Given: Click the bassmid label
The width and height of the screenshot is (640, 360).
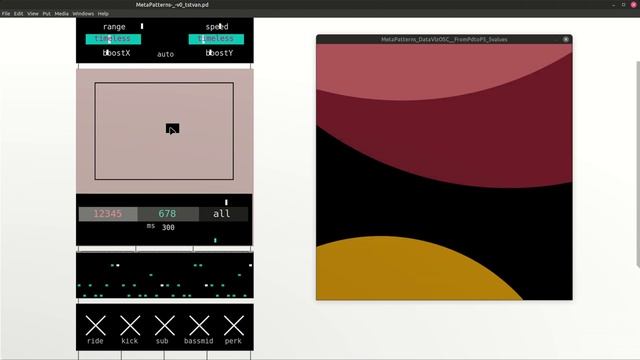Looking at the screenshot, I should coord(199,341).
